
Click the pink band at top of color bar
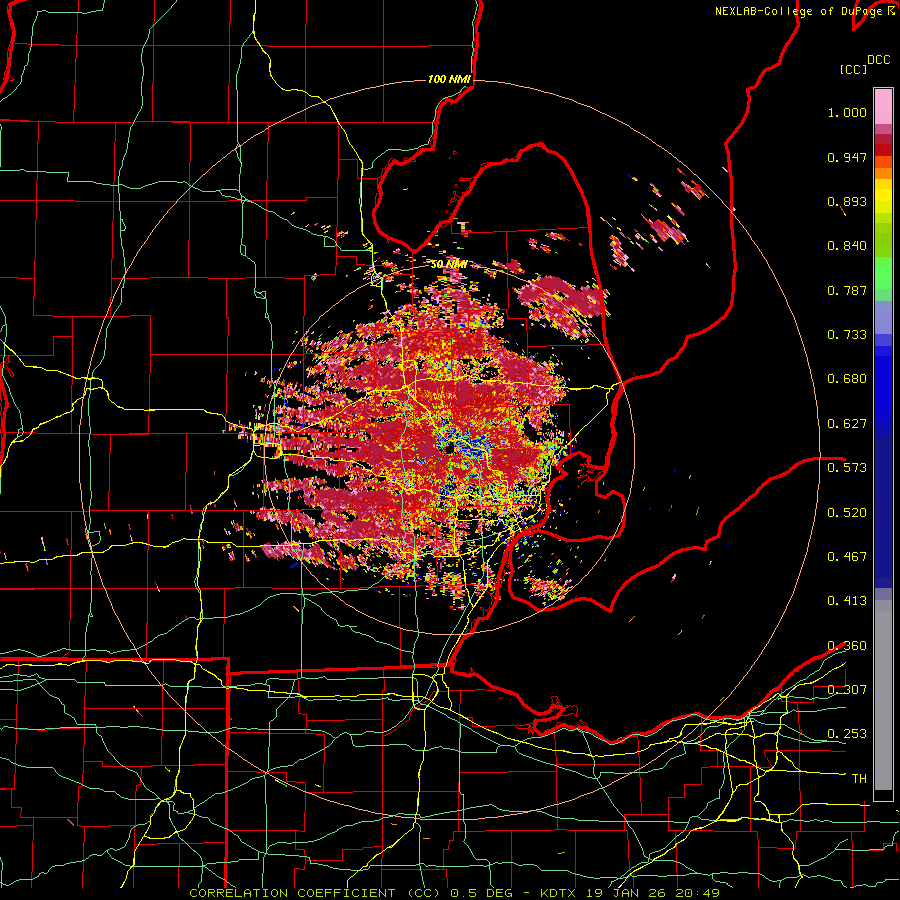coord(883,107)
